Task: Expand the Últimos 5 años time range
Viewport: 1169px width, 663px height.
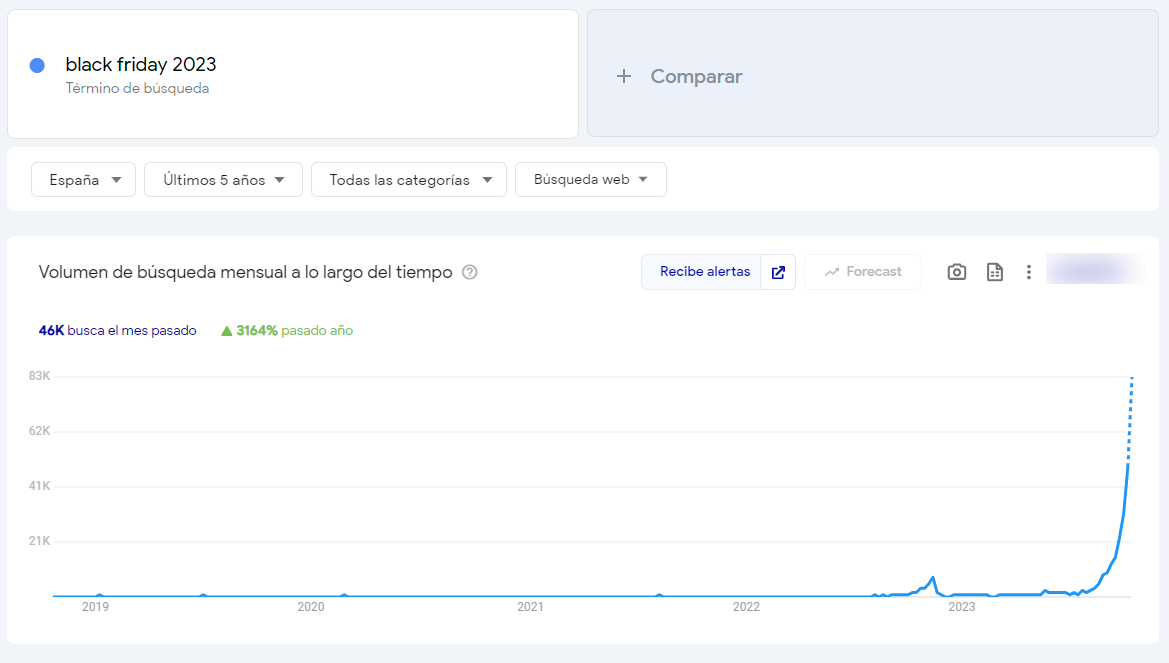Action: coord(223,180)
